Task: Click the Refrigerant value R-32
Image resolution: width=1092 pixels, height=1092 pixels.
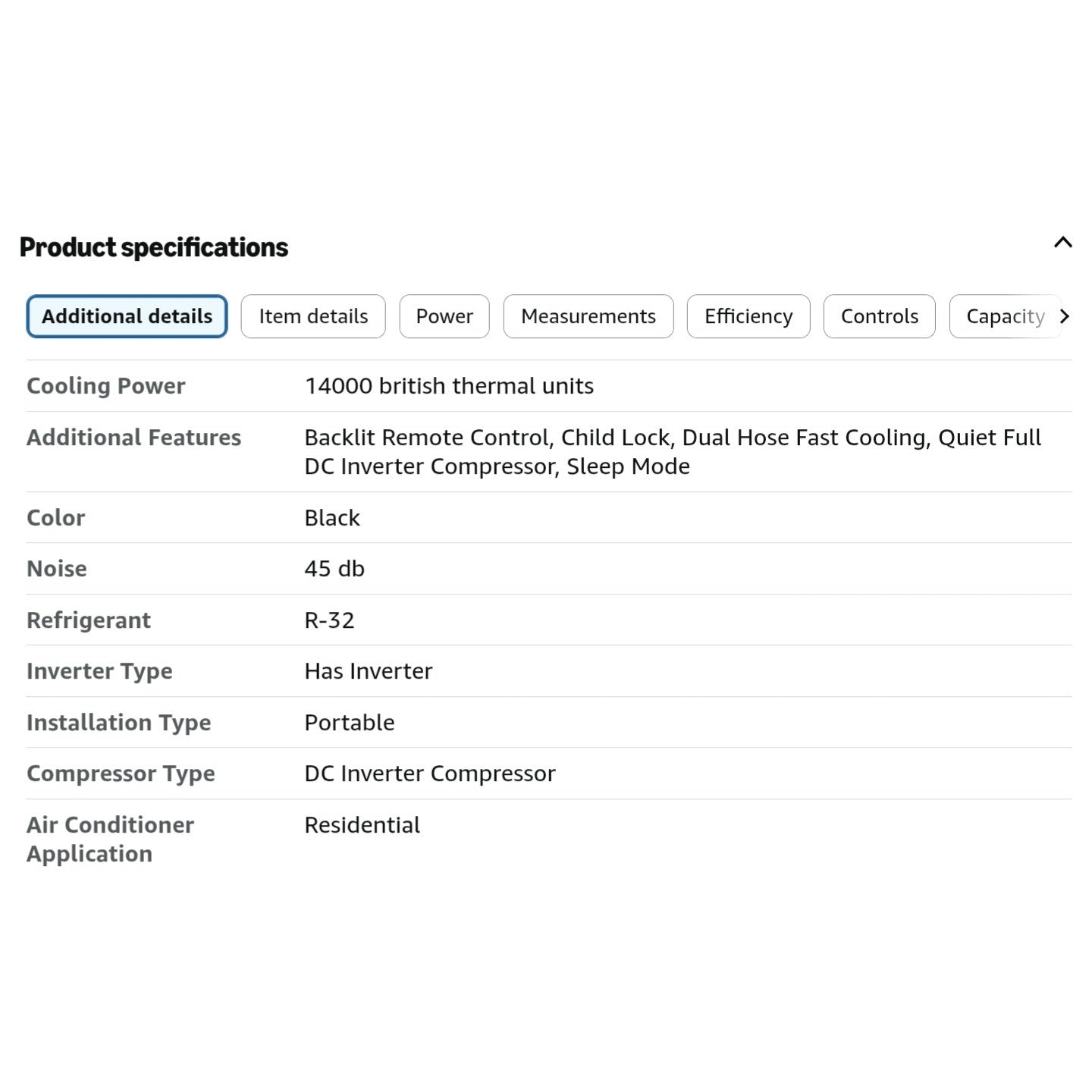Action: (329, 620)
